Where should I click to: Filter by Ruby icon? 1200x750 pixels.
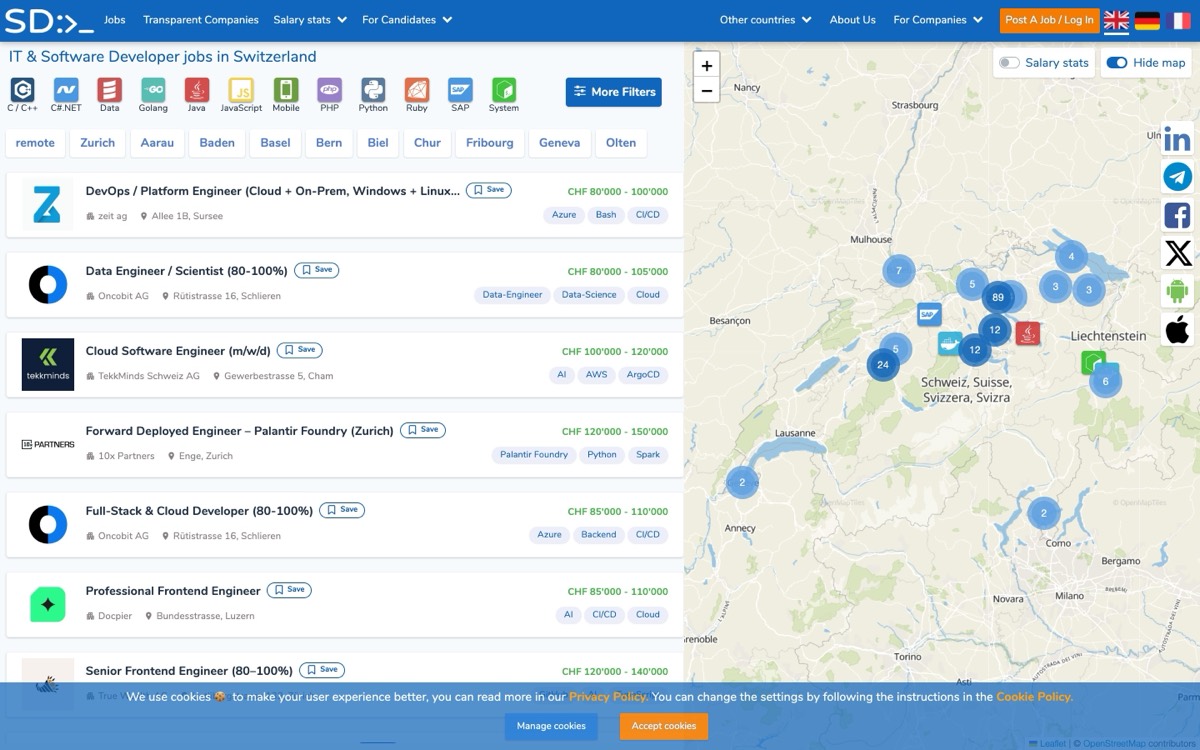click(417, 90)
